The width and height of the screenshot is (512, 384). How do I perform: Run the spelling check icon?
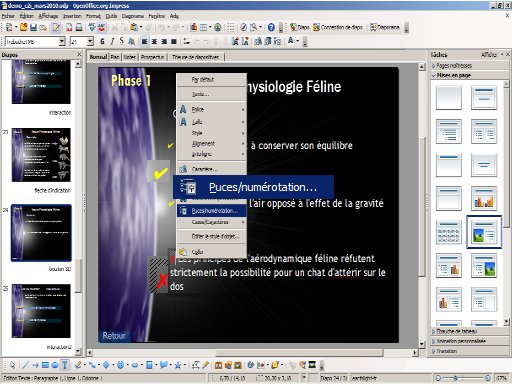[92, 27]
